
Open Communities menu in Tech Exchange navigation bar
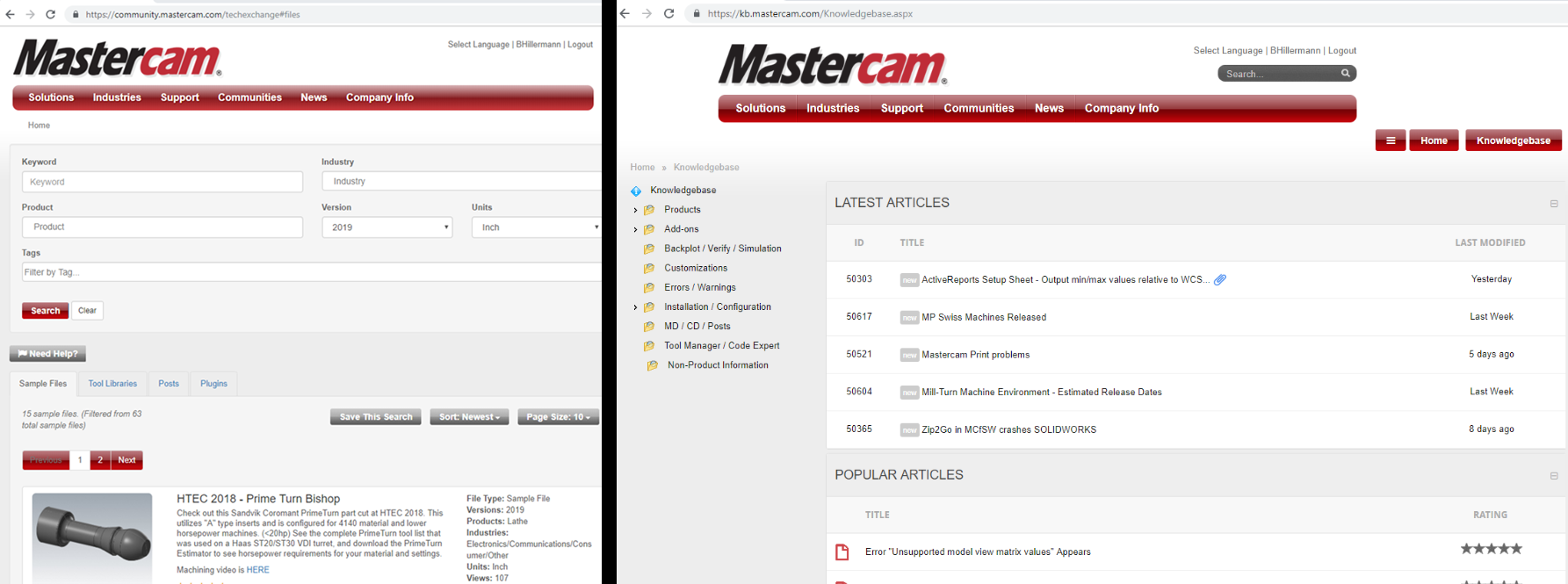[x=249, y=97]
